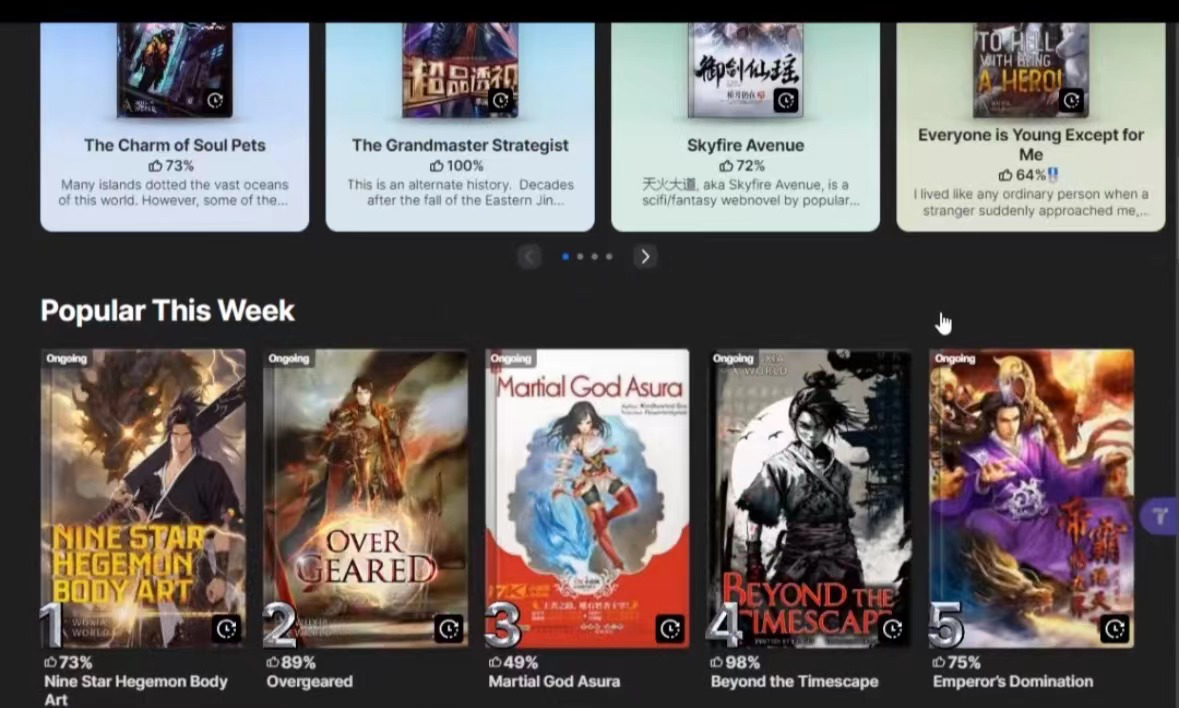Click the Ongoing badge on Emperor's Domination cover
The image size is (1179, 708).
click(x=955, y=359)
